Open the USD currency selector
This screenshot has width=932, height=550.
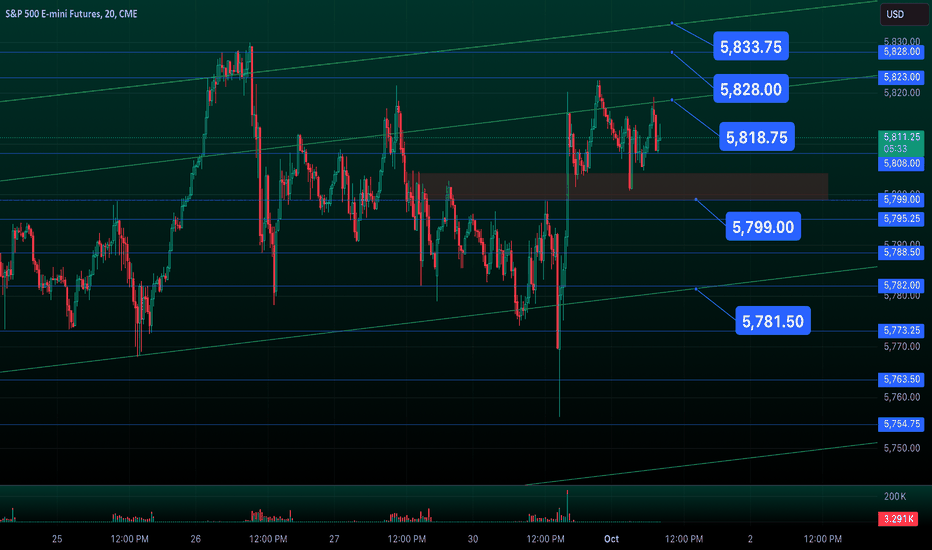click(x=903, y=14)
